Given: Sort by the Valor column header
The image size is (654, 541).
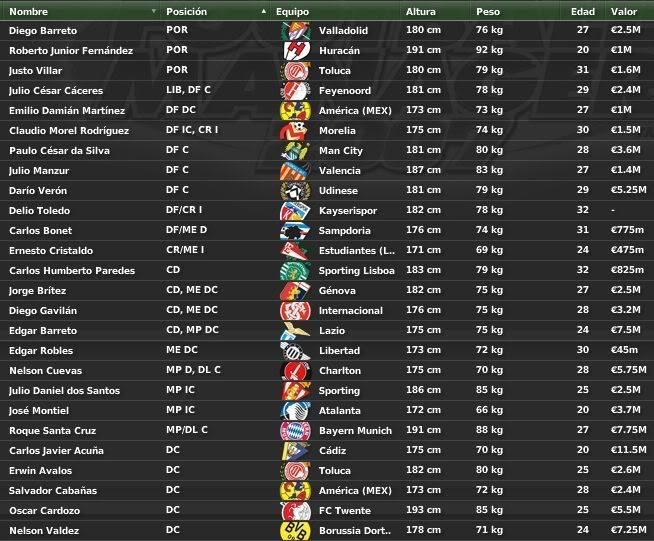Looking at the screenshot, I should [624, 12].
